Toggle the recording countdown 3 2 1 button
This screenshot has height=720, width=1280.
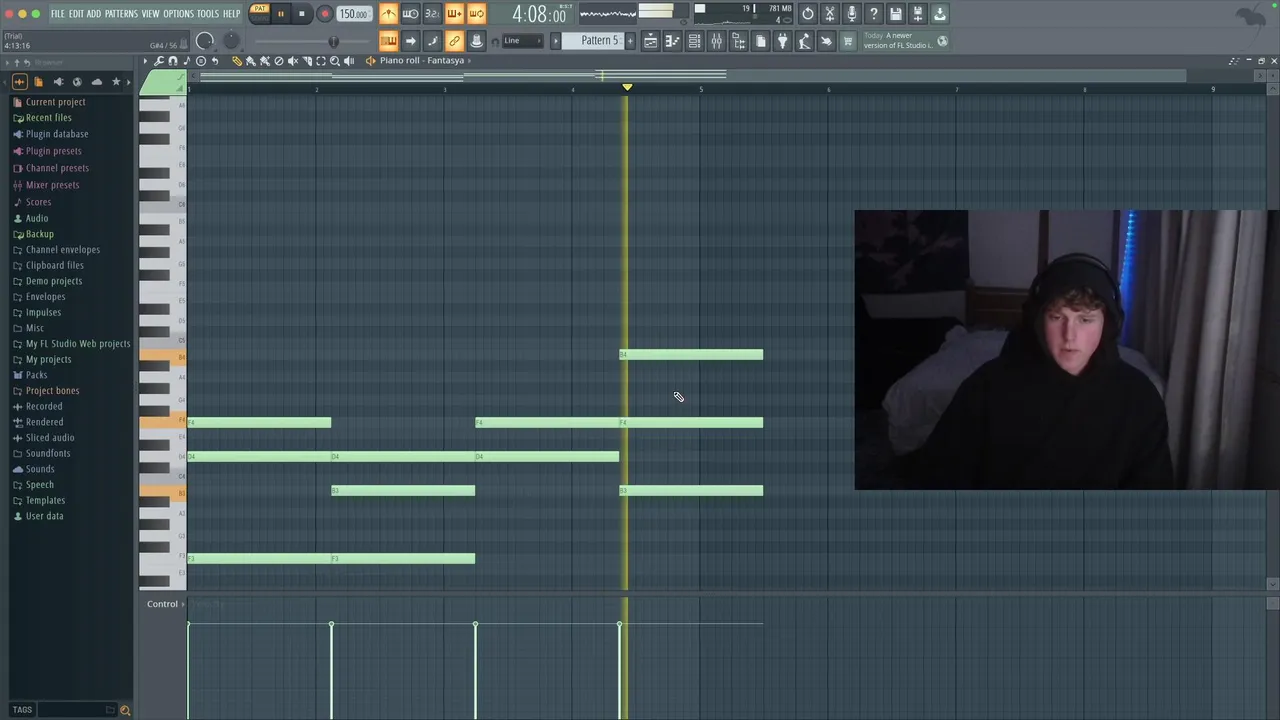coord(432,14)
